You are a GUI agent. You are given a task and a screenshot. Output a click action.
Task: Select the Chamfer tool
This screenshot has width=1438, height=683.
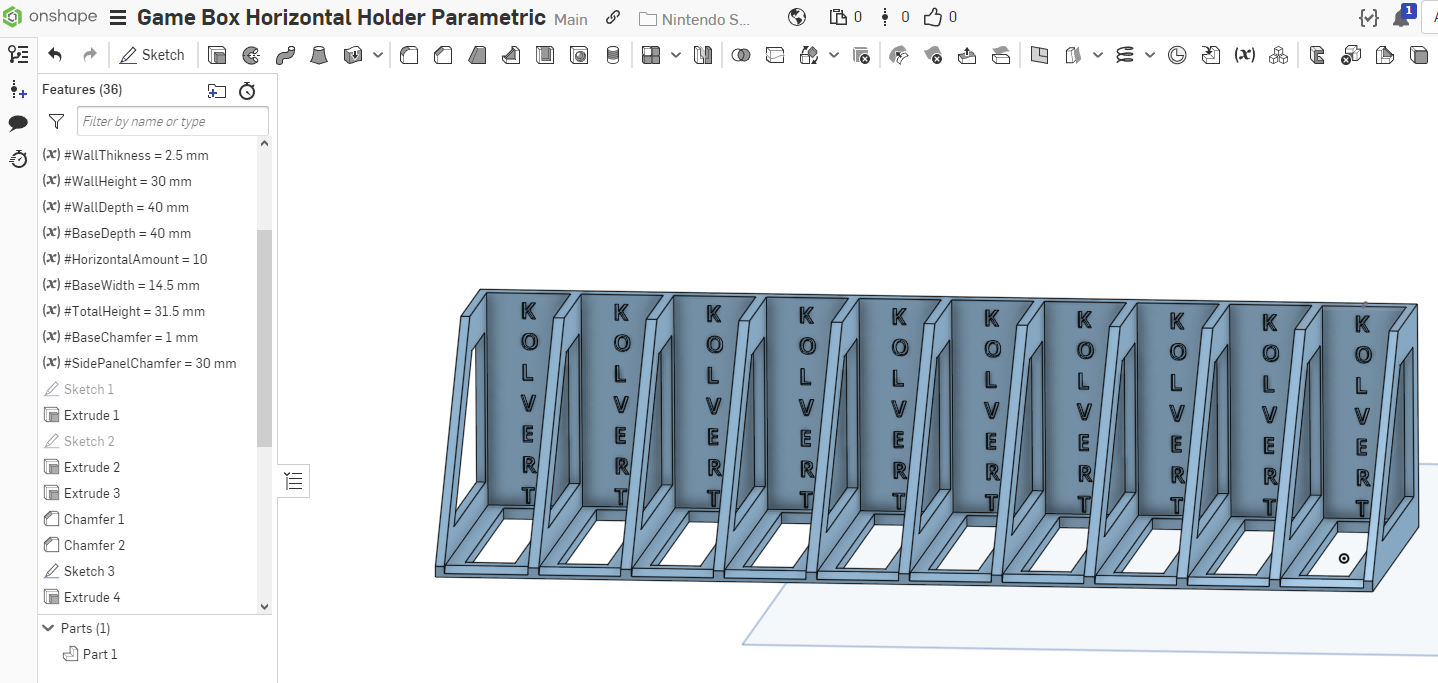[443, 55]
